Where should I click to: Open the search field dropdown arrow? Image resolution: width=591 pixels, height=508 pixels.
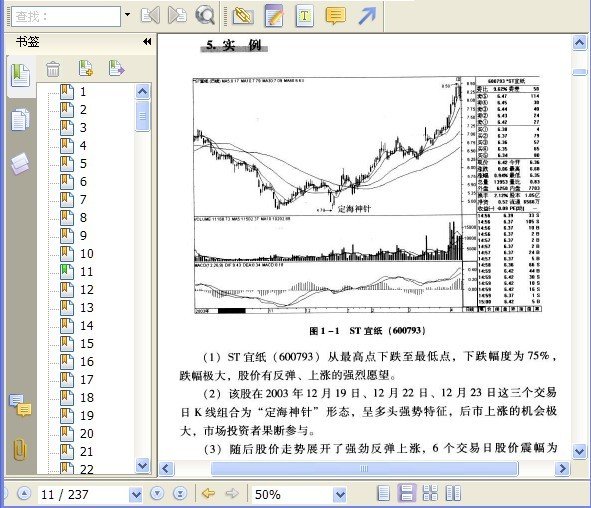pyautogui.click(x=127, y=15)
